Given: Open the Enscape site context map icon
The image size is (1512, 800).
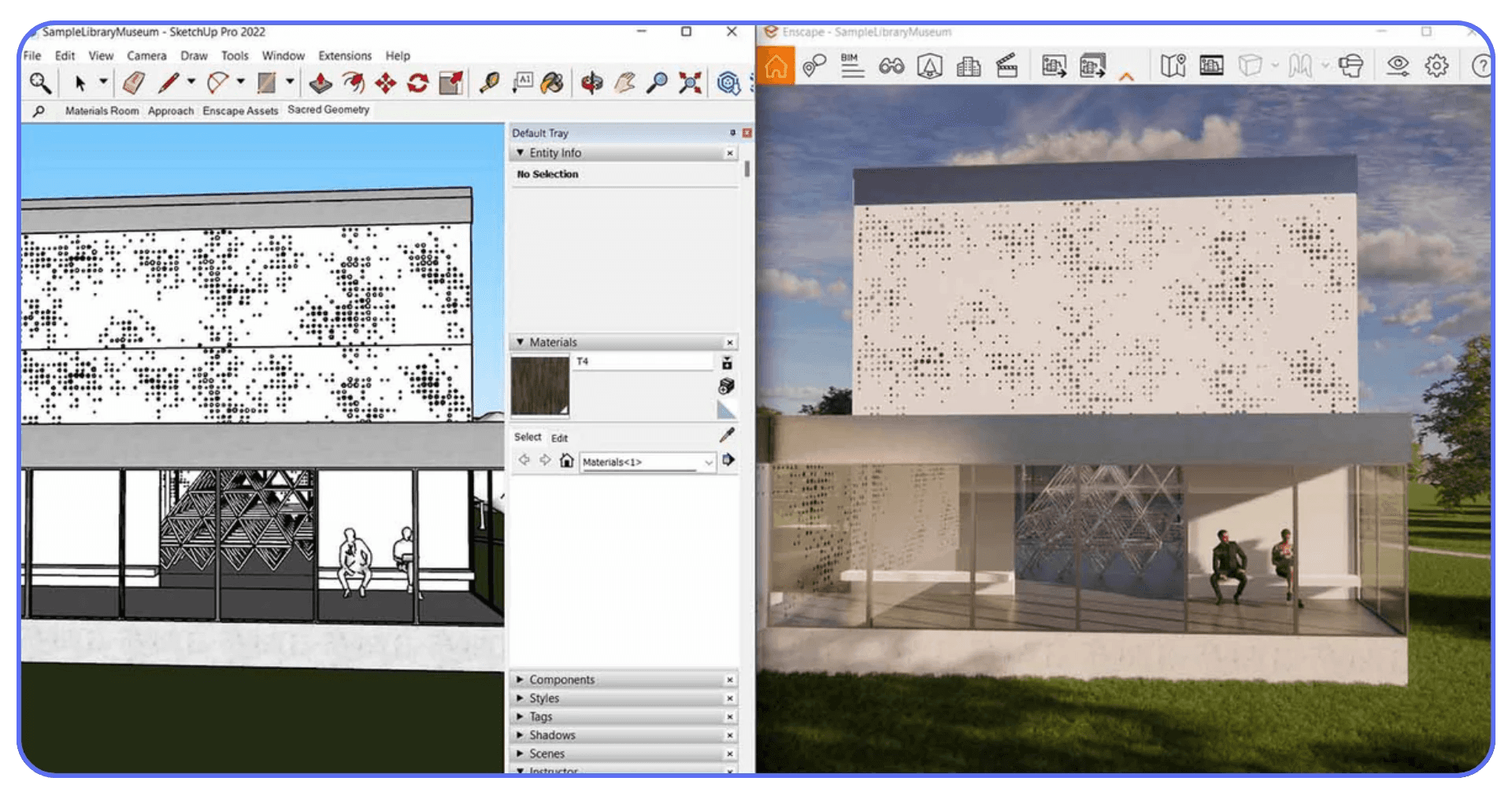Looking at the screenshot, I should coord(1173,66).
